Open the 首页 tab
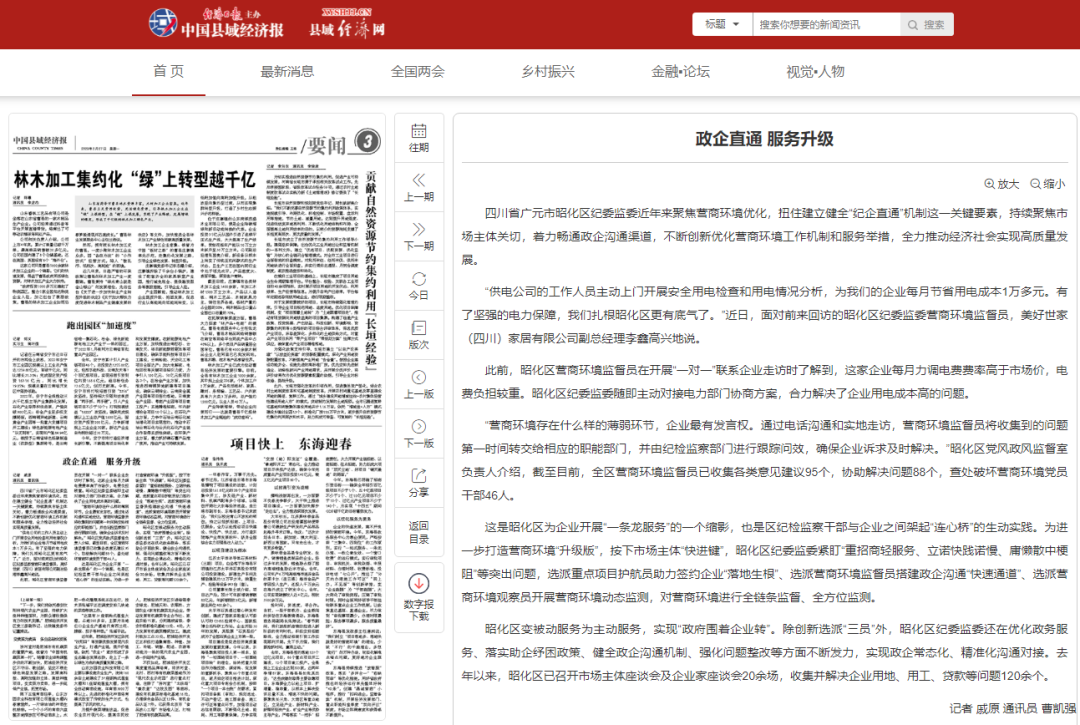 pyautogui.click(x=169, y=72)
